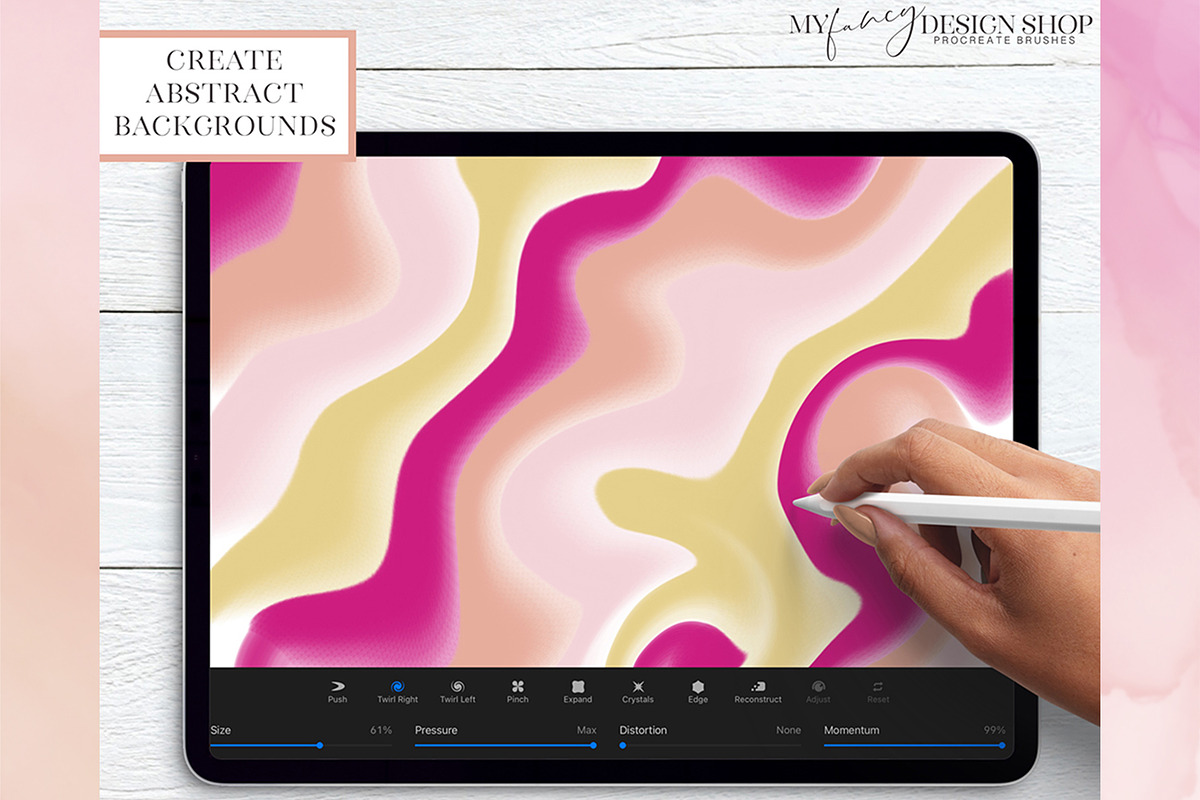Select the Push liquify mode
Image resolution: width=1200 pixels, height=800 pixels.
coord(337,692)
